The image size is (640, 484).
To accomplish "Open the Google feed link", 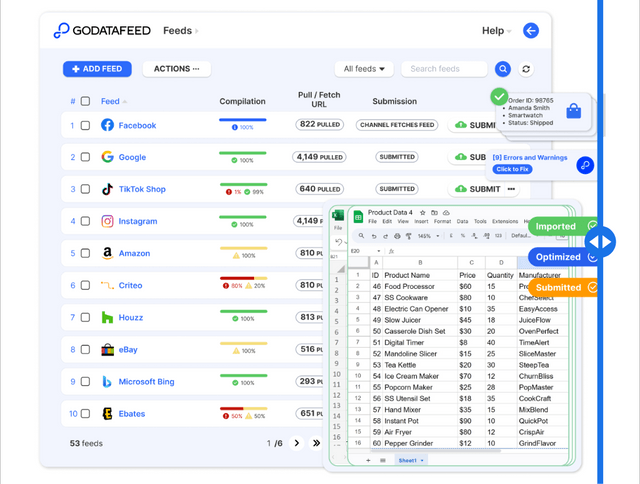I will pos(132,157).
